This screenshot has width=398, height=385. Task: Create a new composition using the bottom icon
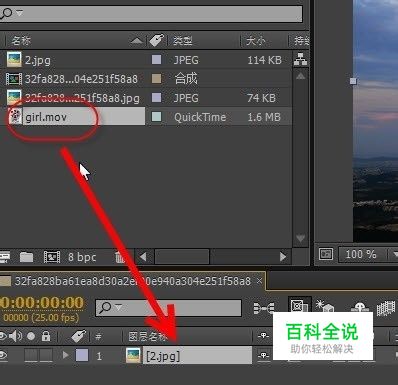tap(52, 257)
